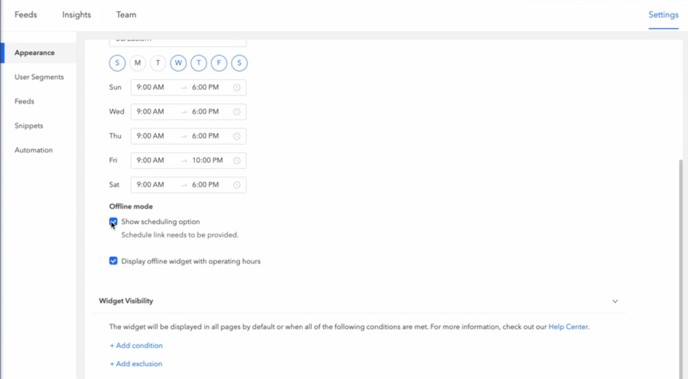Toggle the Saturday day circle

coord(239,63)
